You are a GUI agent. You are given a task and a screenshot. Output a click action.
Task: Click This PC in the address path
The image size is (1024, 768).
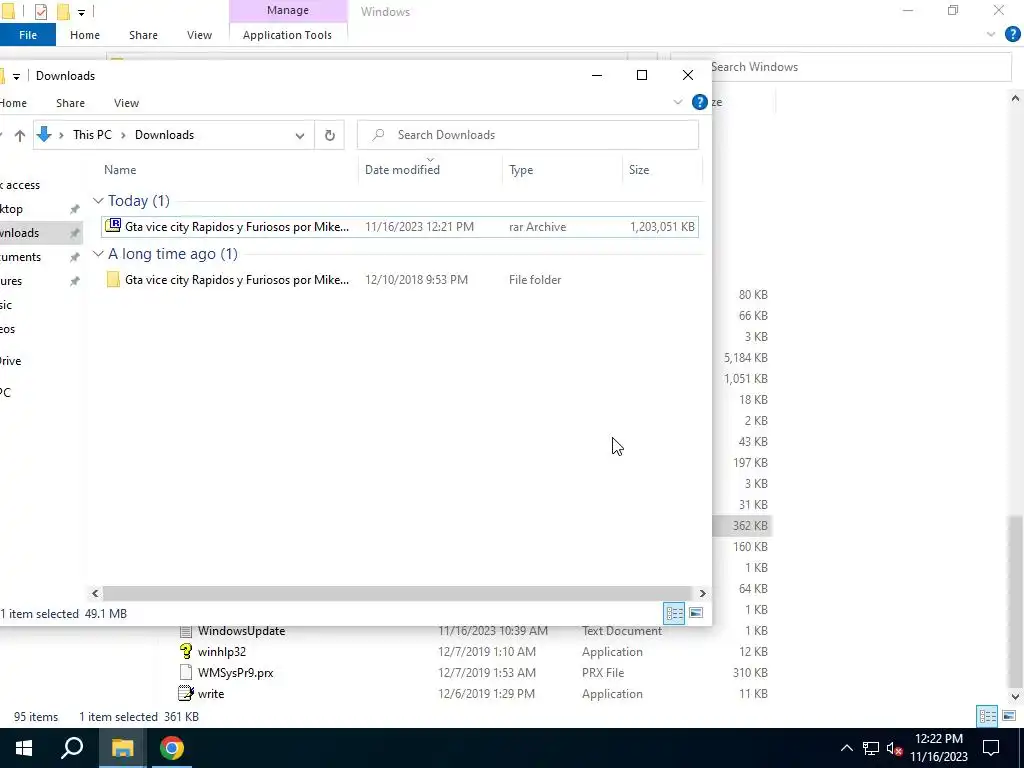[92, 135]
